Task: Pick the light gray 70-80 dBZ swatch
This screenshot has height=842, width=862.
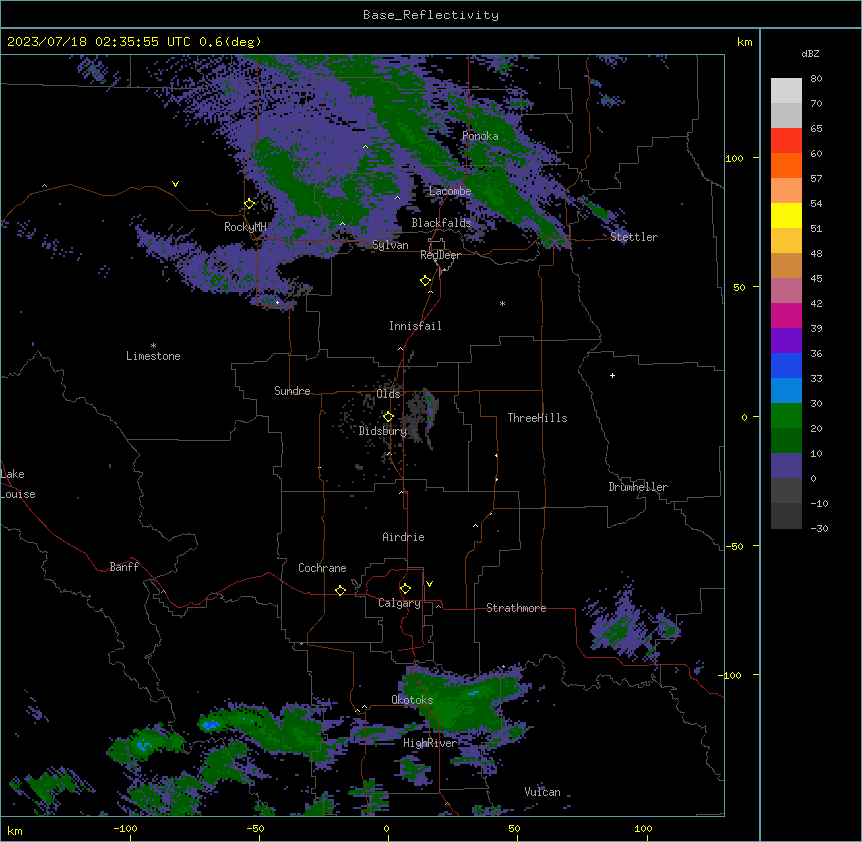Action: tap(786, 91)
